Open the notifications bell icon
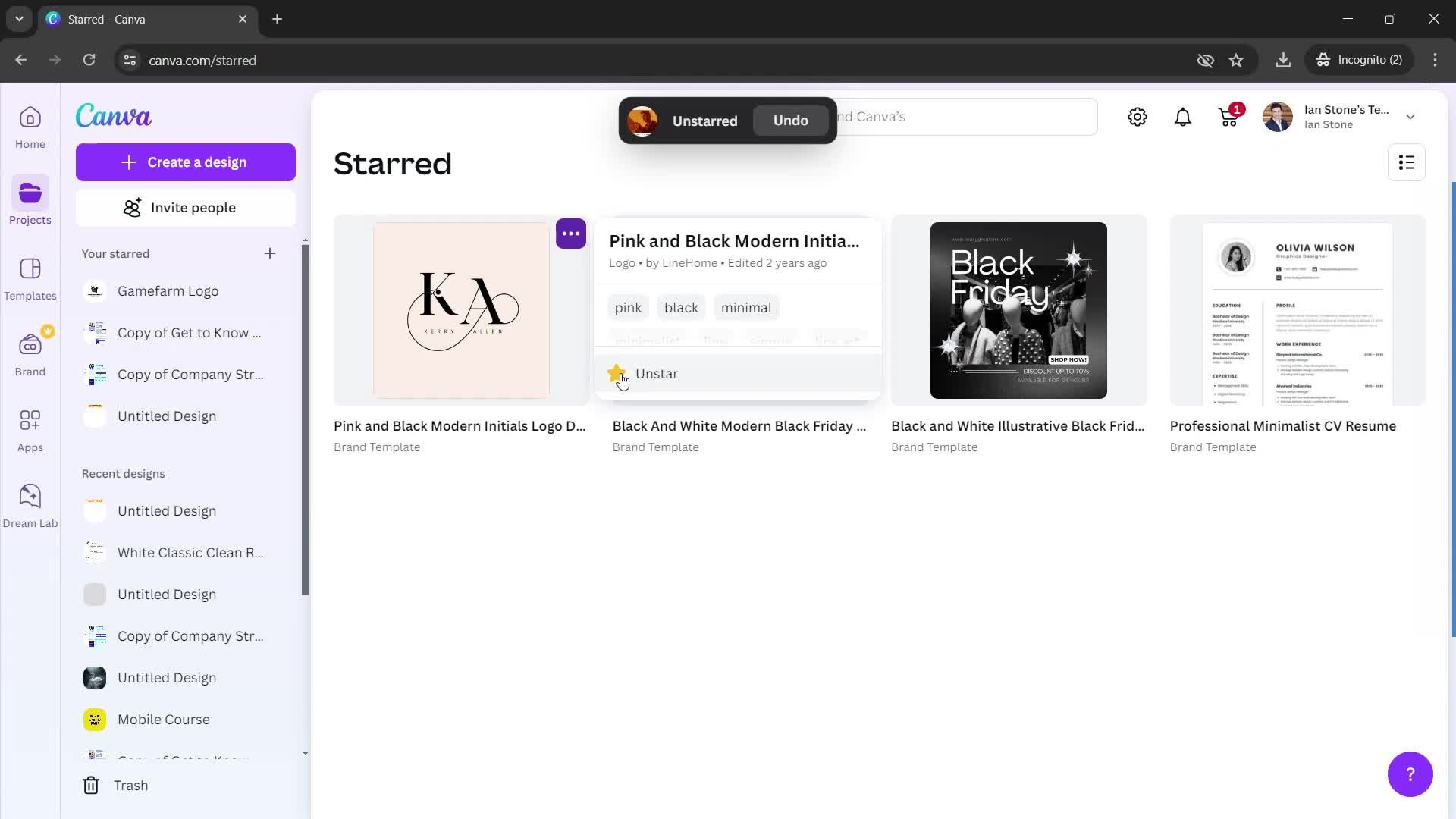This screenshot has width=1456, height=819. pyautogui.click(x=1184, y=117)
